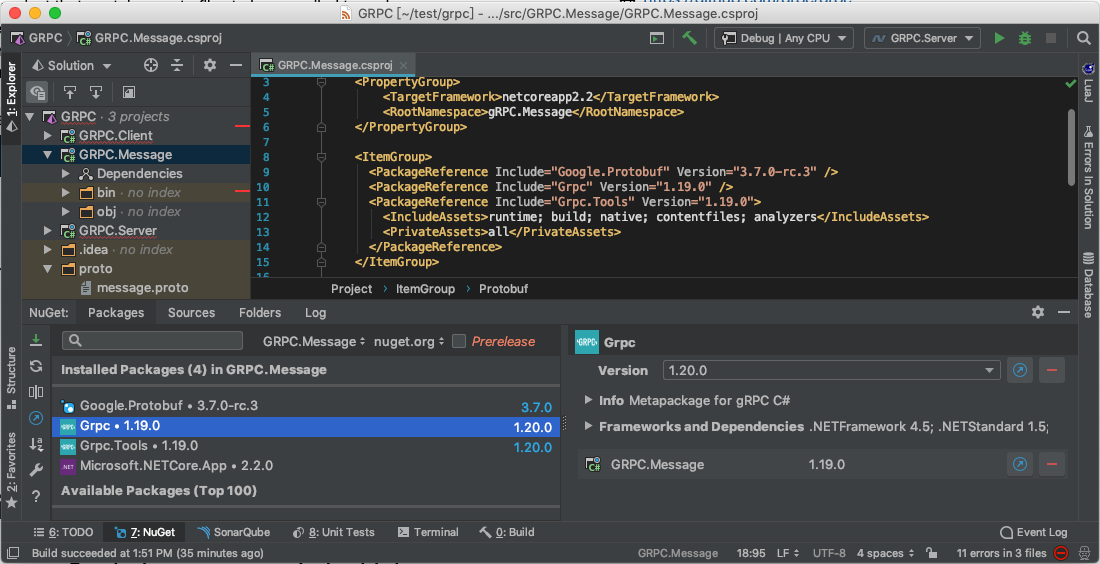Open the nuget.org source selector
The width and height of the screenshot is (1100, 564).
[409, 342]
